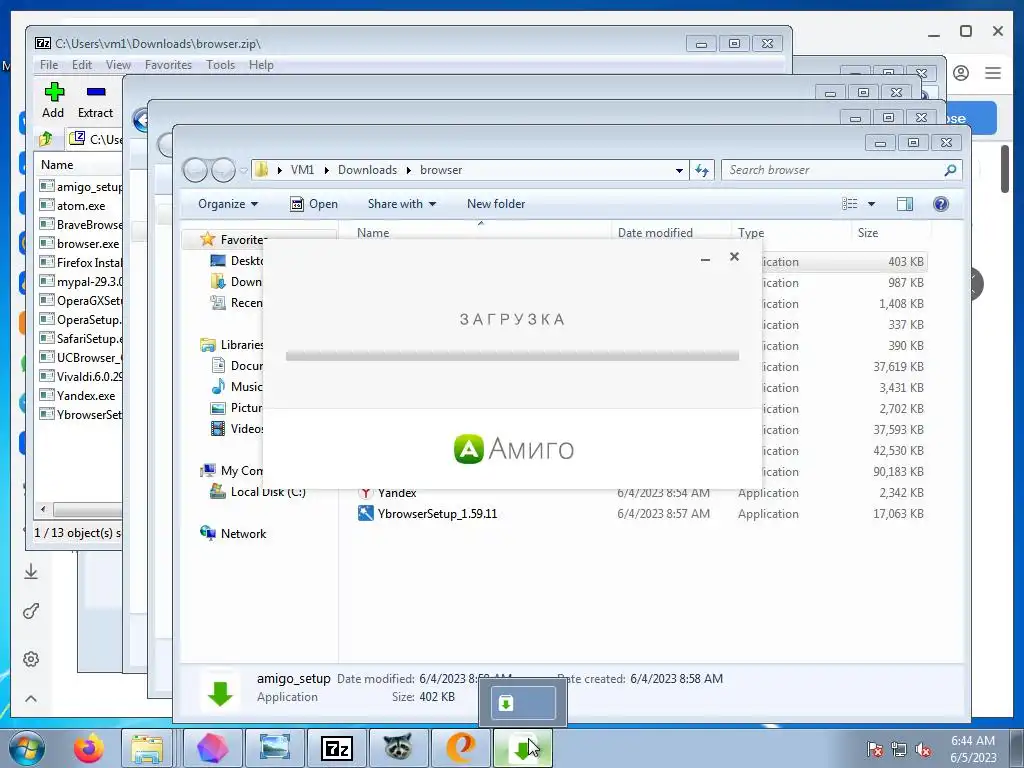Screen dimensions: 1024x768
Task: Open the address bar history dropdown
Action: pos(679,170)
